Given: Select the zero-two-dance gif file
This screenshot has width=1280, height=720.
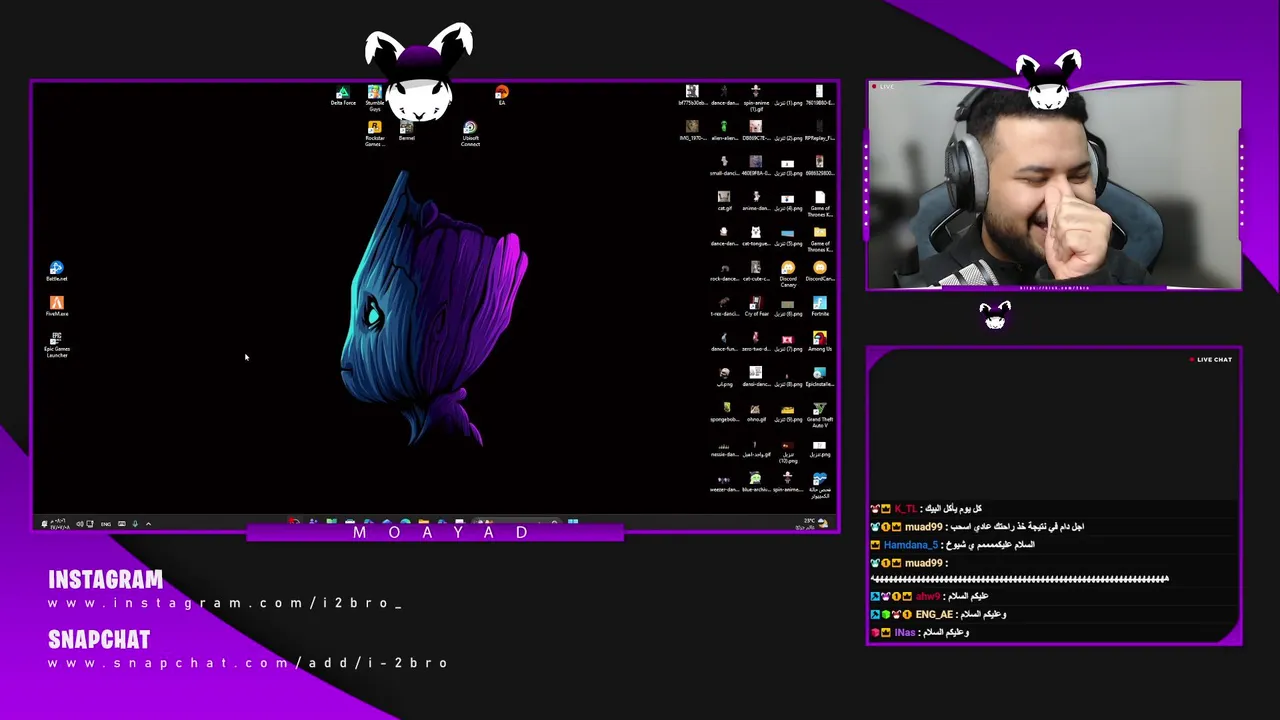Looking at the screenshot, I should tap(756, 341).
